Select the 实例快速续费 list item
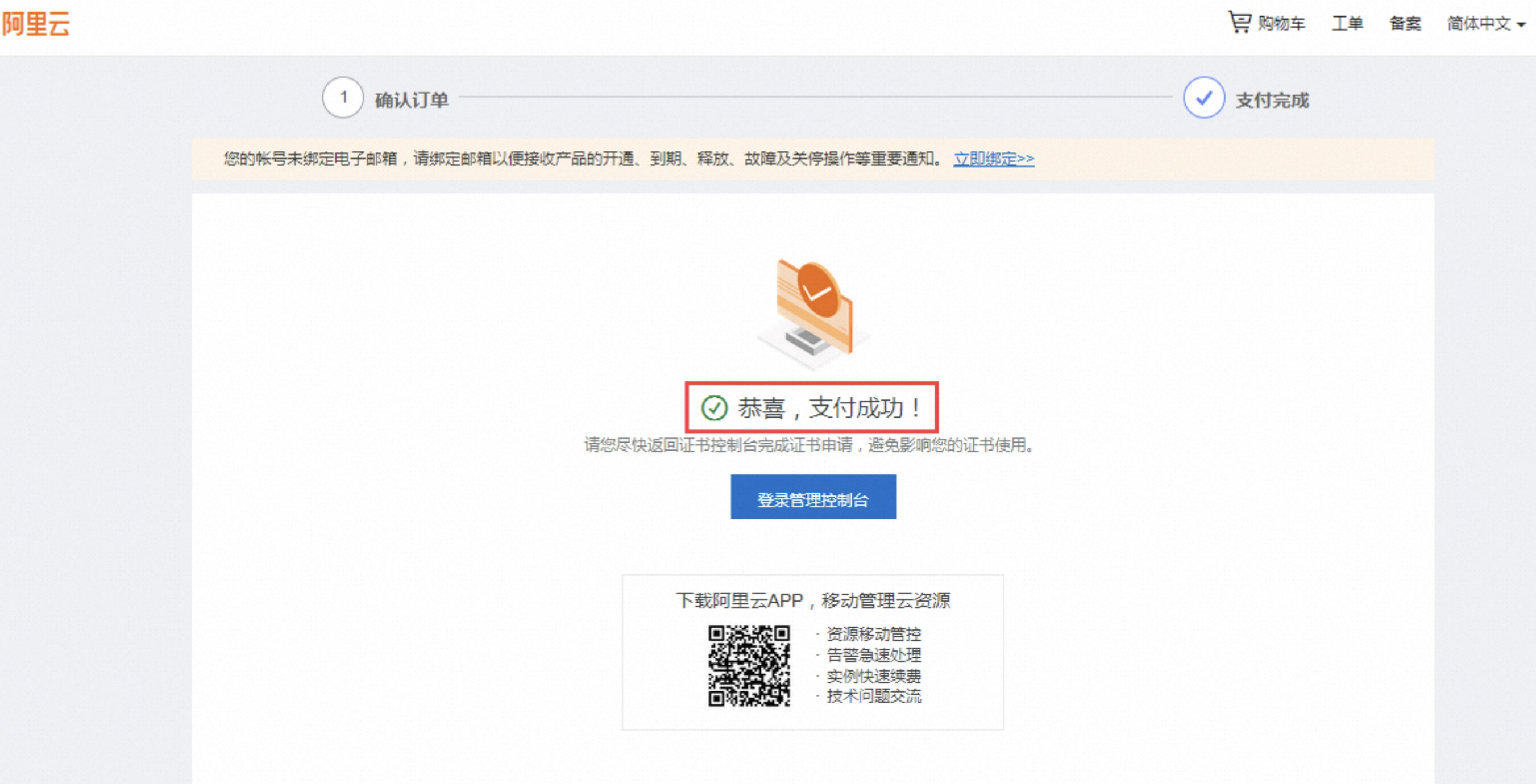Viewport: 1536px width, 784px height. pos(874,676)
